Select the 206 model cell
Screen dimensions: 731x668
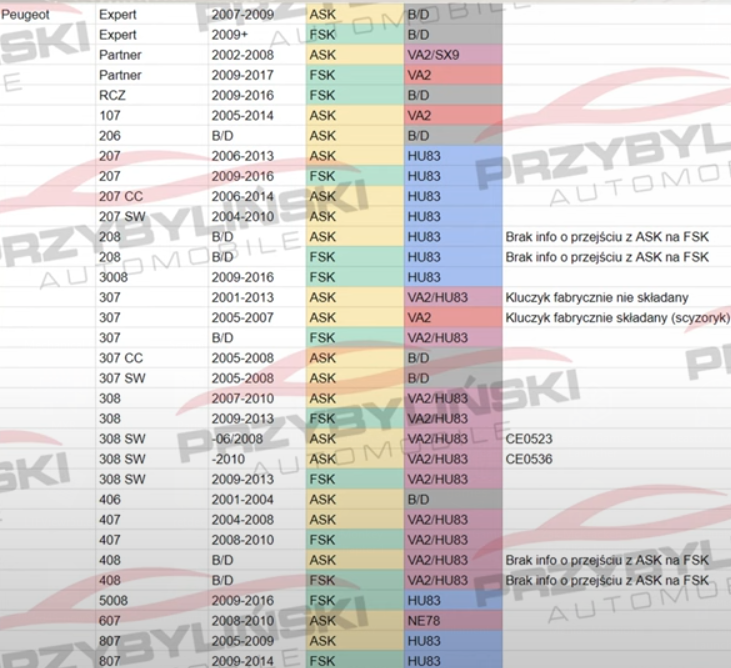[x=152, y=136]
